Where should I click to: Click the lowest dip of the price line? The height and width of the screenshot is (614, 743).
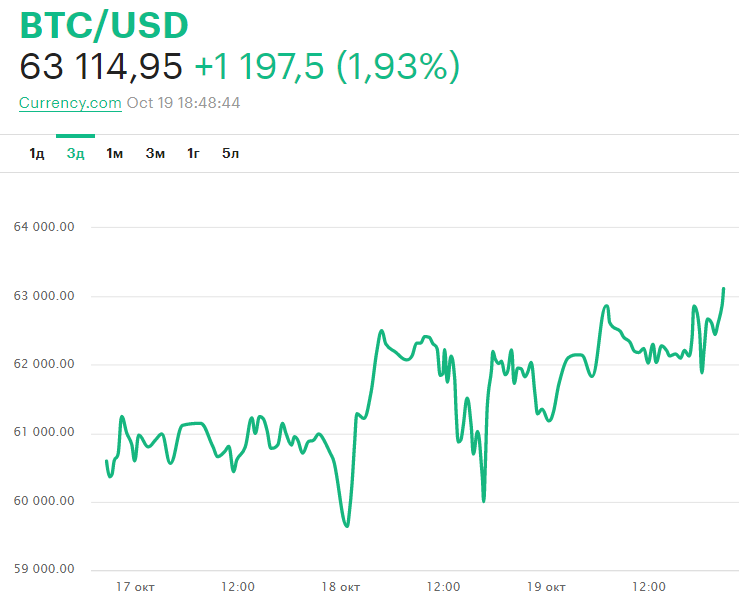tap(347, 525)
